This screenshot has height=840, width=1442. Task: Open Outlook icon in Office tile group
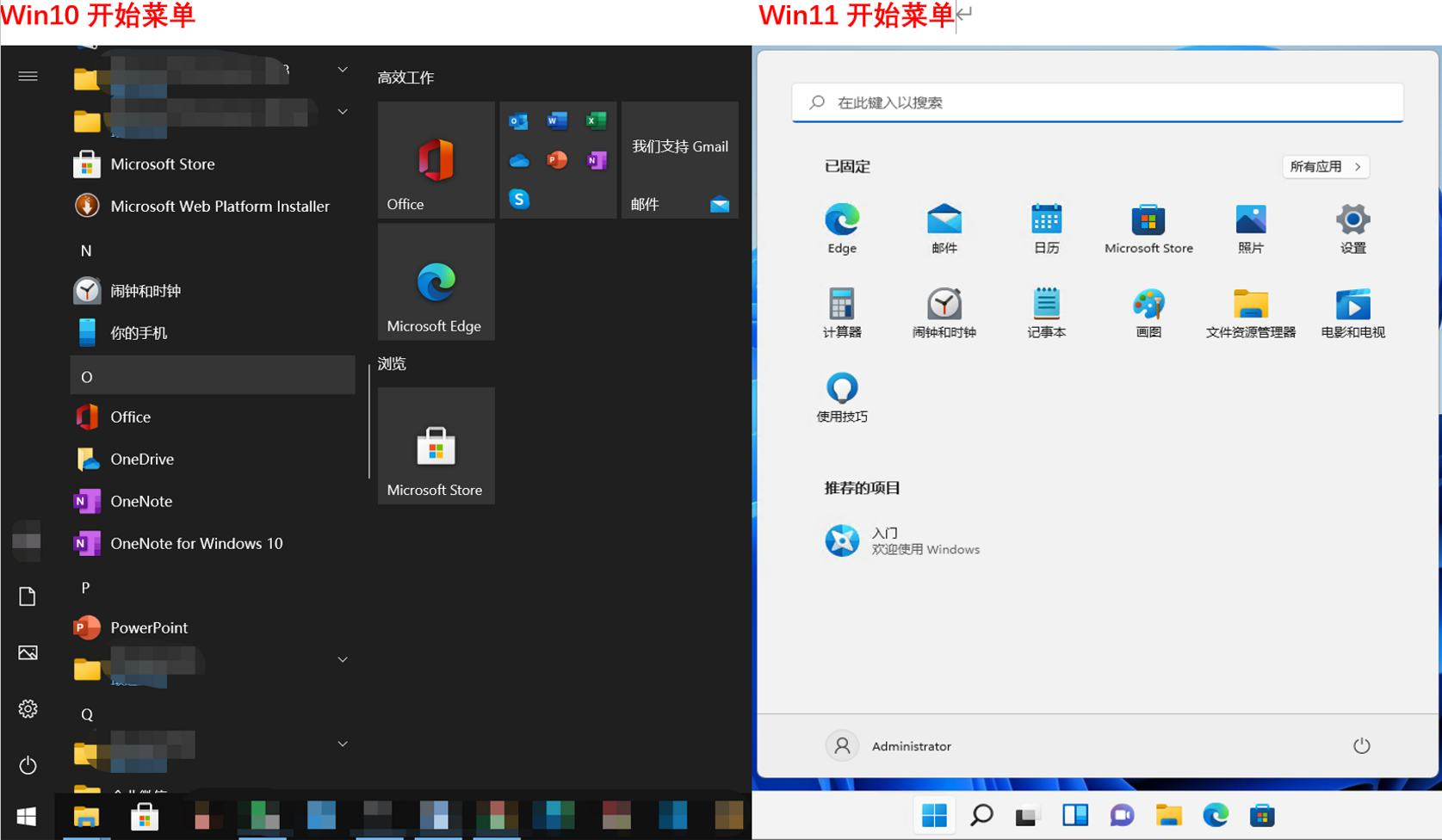coord(518,121)
